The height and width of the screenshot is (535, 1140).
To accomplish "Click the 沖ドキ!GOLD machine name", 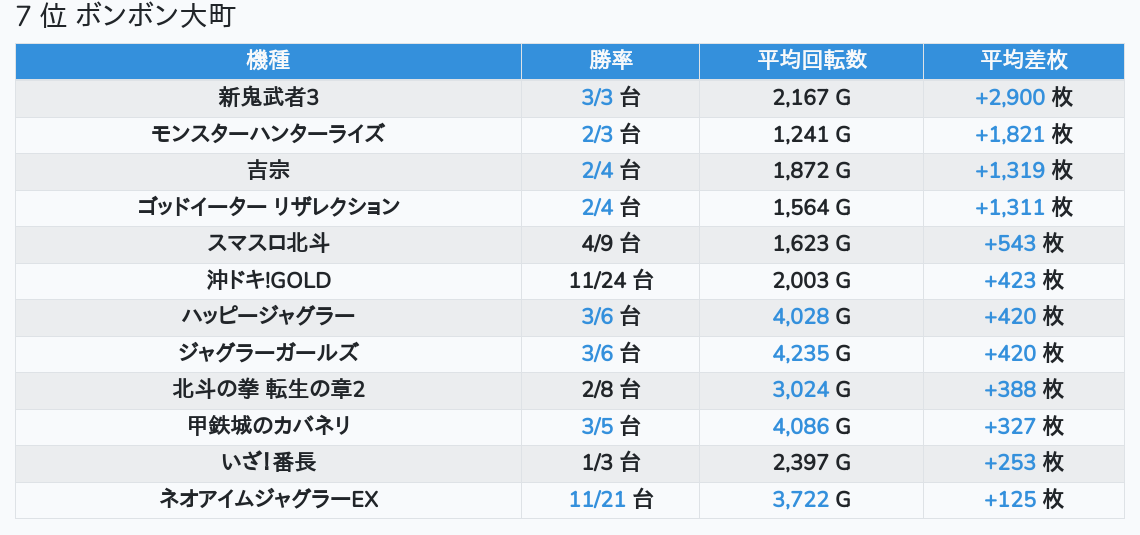I will point(268,280).
